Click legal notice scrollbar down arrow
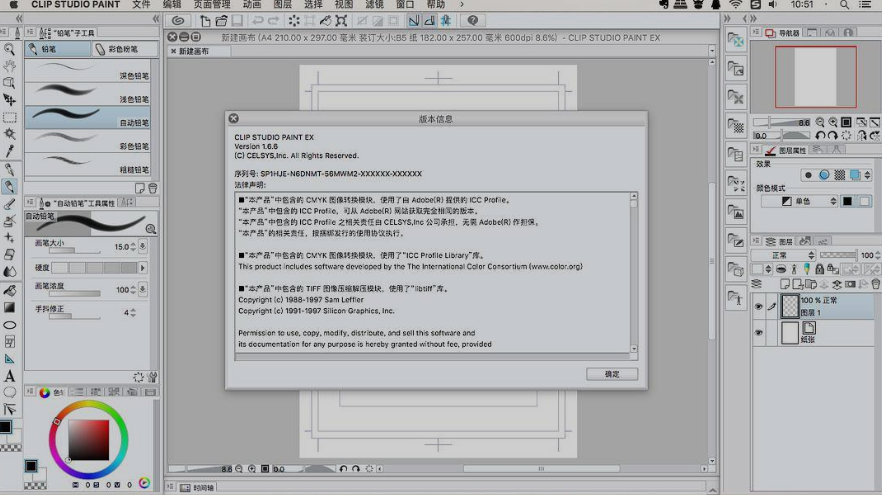The image size is (882, 495). pyautogui.click(x=633, y=349)
